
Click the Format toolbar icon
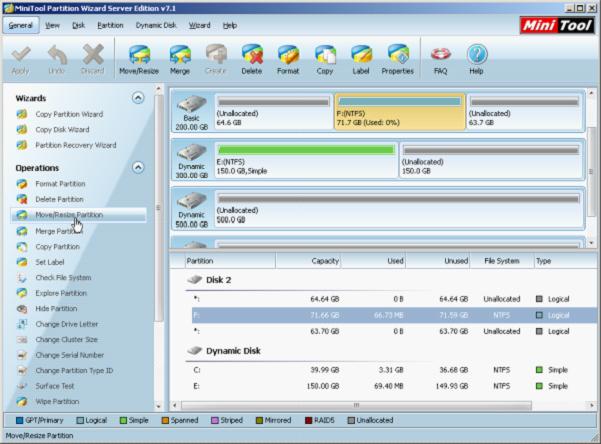(288, 59)
